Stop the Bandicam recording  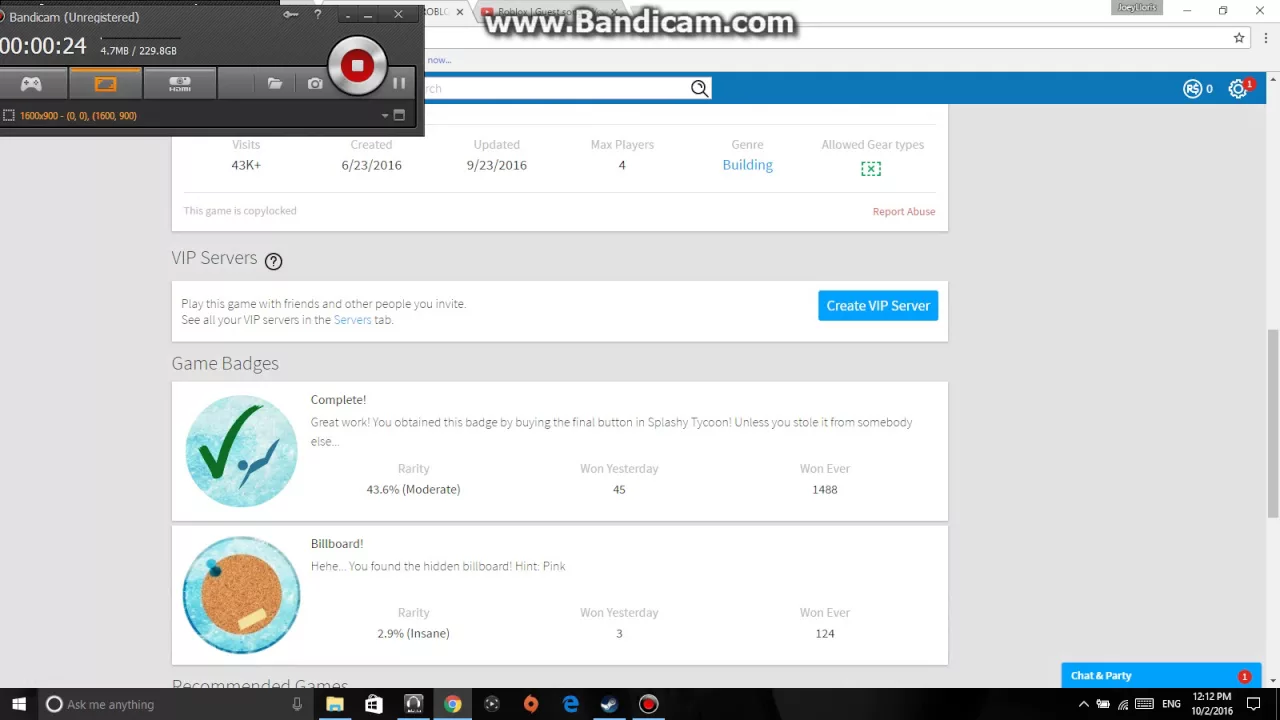tap(357, 66)
